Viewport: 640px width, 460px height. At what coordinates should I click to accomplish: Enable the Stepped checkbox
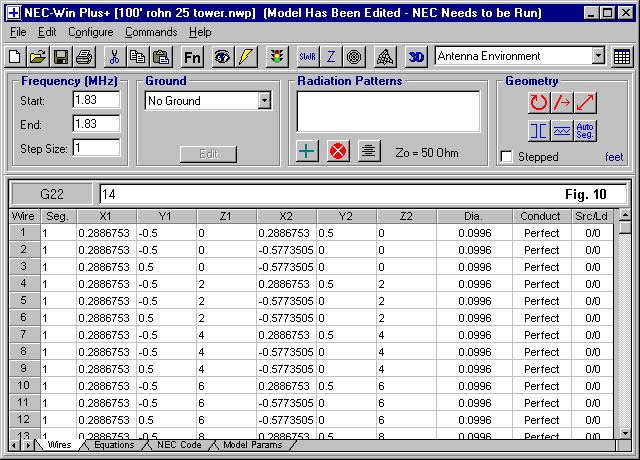[507, 157]
